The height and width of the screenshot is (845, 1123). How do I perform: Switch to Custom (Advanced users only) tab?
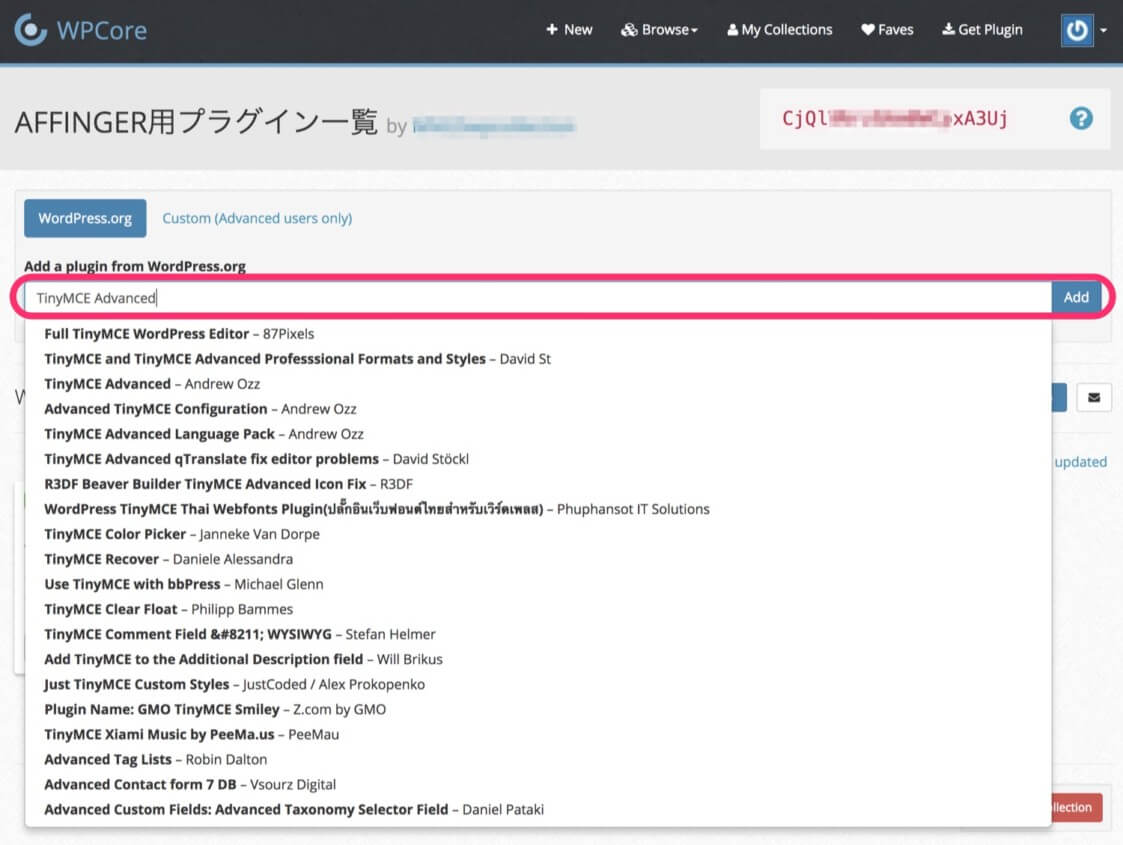257,218
